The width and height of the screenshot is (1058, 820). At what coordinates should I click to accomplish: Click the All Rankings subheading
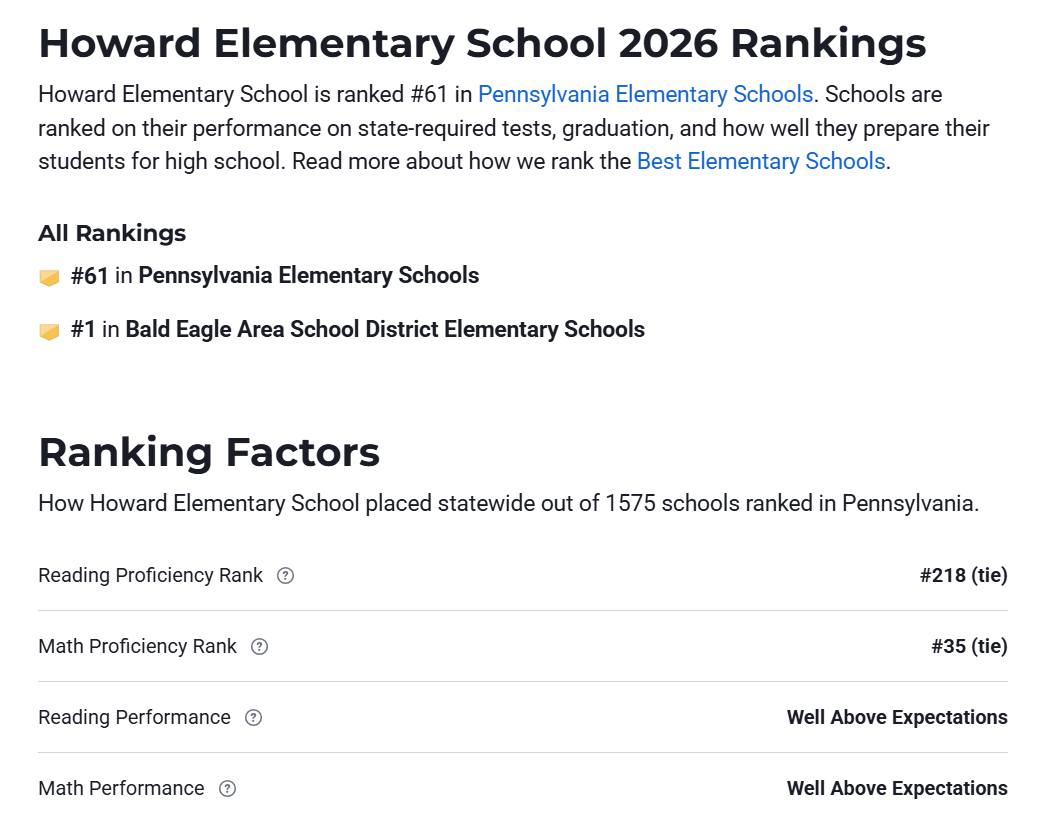point(112,233)
